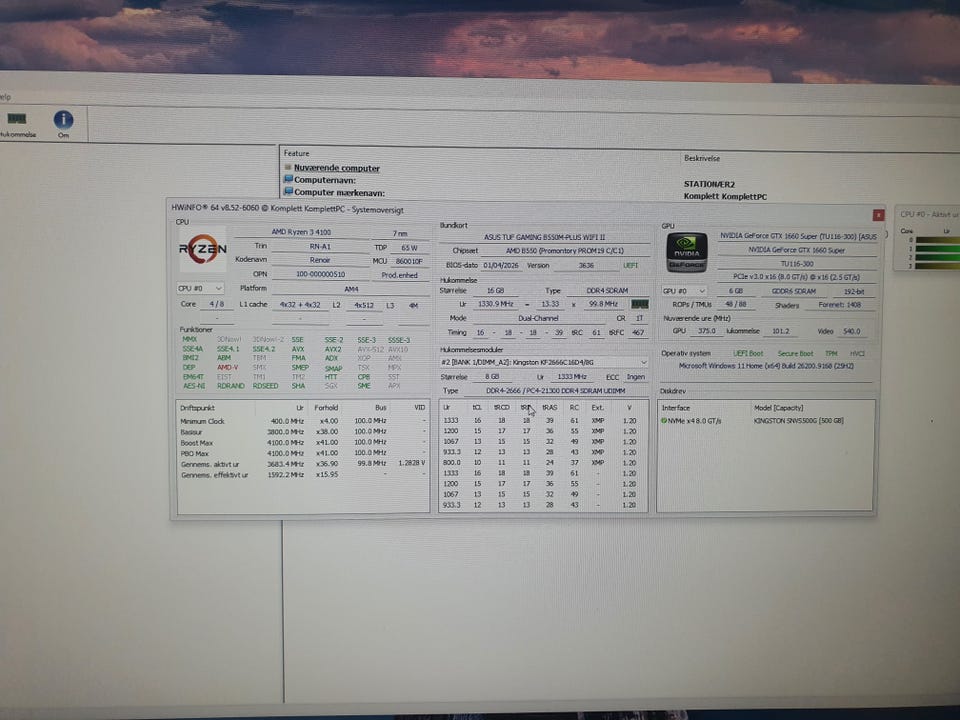Select the Gennems. aktivt ur row
Viewport: 960px width, 720px height.
[x=303, y=464]
